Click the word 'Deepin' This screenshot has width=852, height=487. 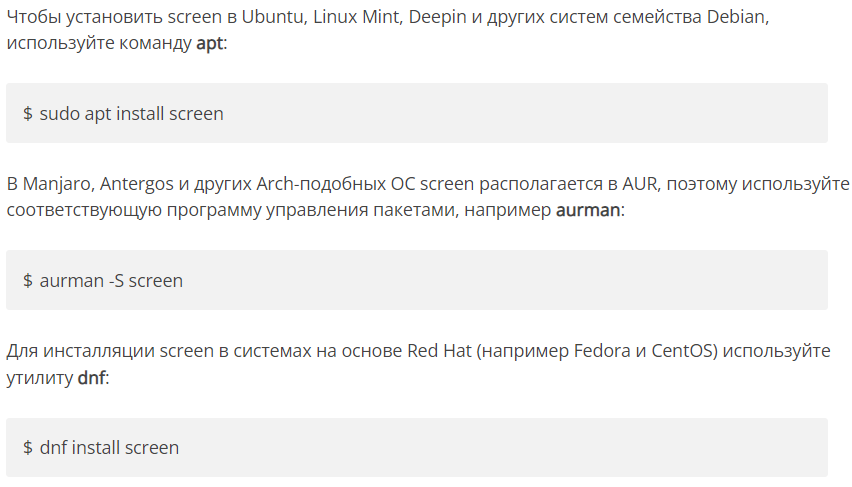click(437, 17)
